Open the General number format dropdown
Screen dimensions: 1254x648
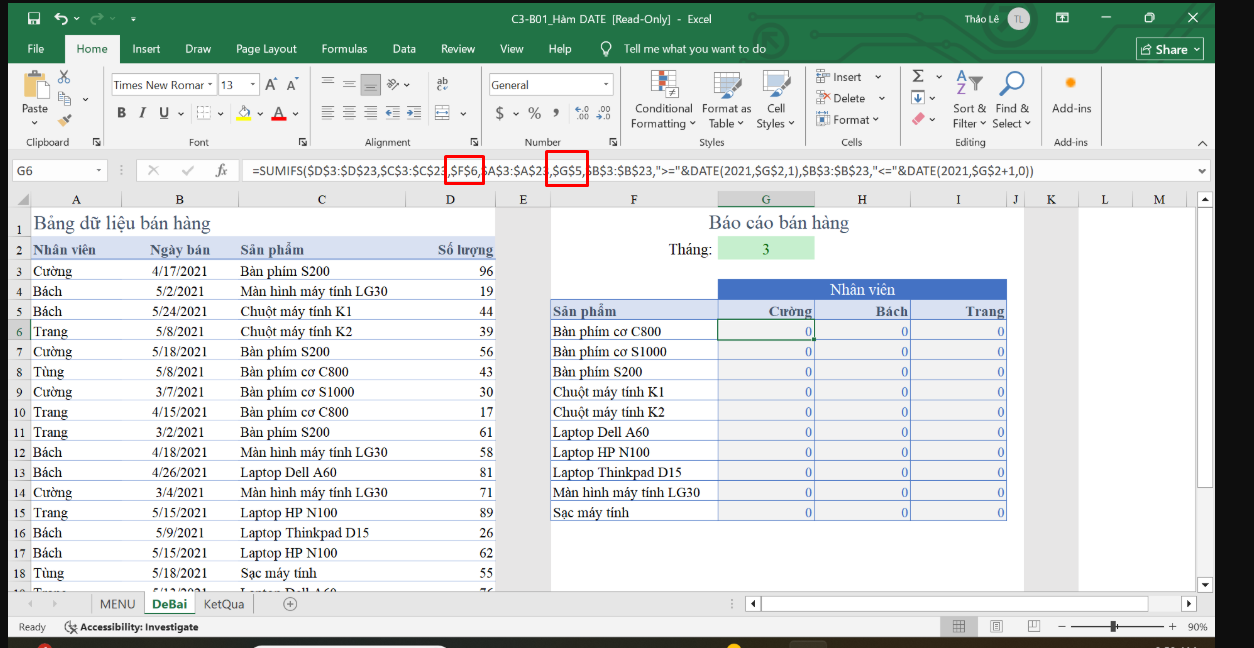point(606,85)
